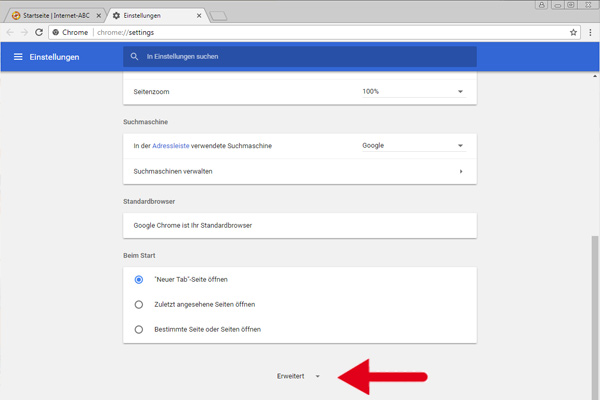Select Zuletzt angesehene Seiten öffnen option

[x=139, y=304]
